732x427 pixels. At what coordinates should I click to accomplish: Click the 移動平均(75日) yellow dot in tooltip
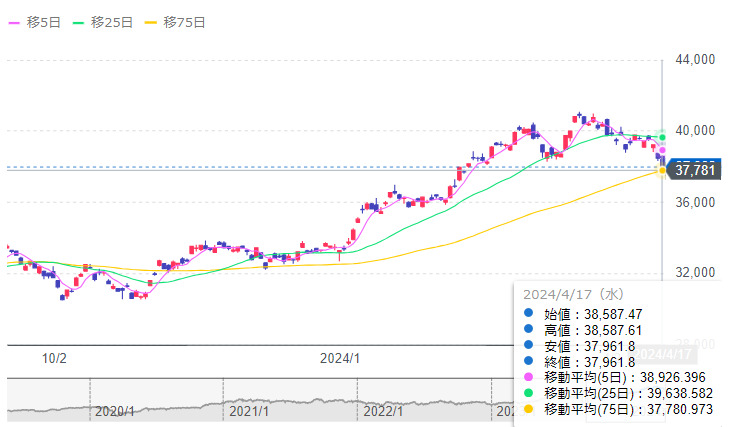pos(529,410)
